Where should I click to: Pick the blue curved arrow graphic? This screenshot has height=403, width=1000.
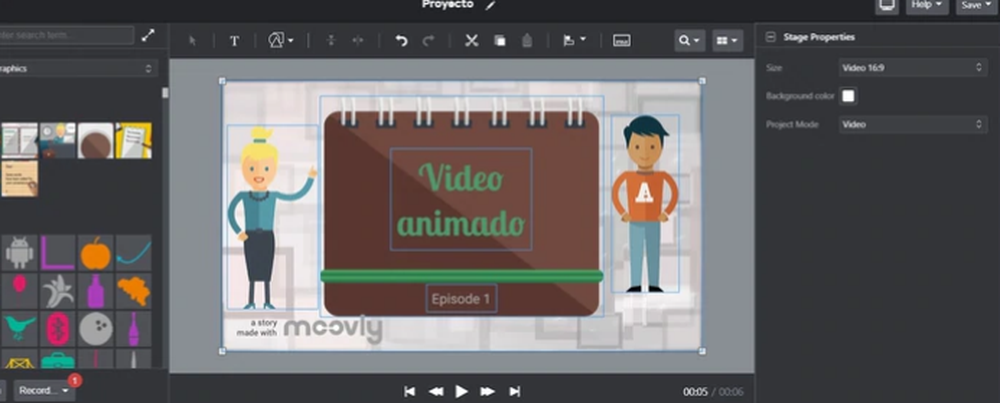[134, 253]
